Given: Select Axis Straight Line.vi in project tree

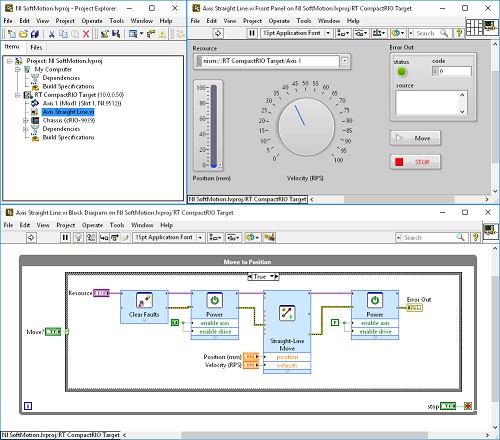Looking at the screenshot, I should tap(68, 112).
